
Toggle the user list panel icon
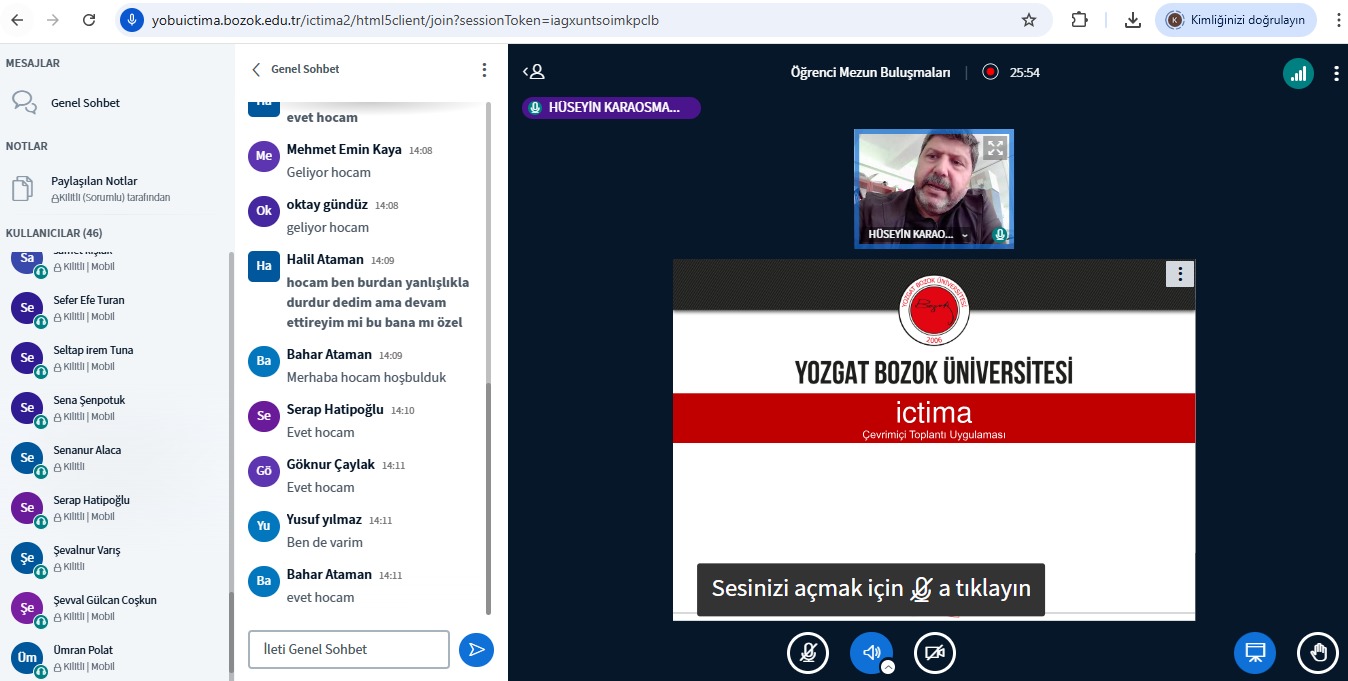tap(534, 72)
